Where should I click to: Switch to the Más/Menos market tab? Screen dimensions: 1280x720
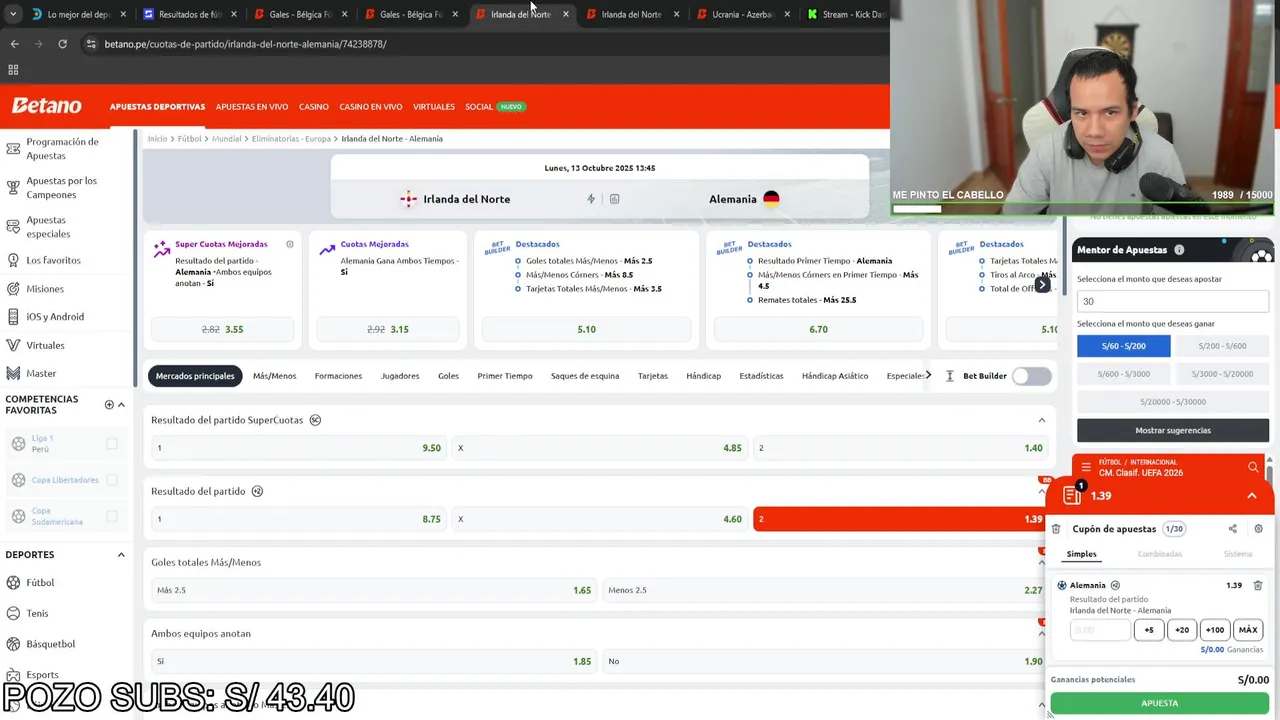tap(274, 376)
